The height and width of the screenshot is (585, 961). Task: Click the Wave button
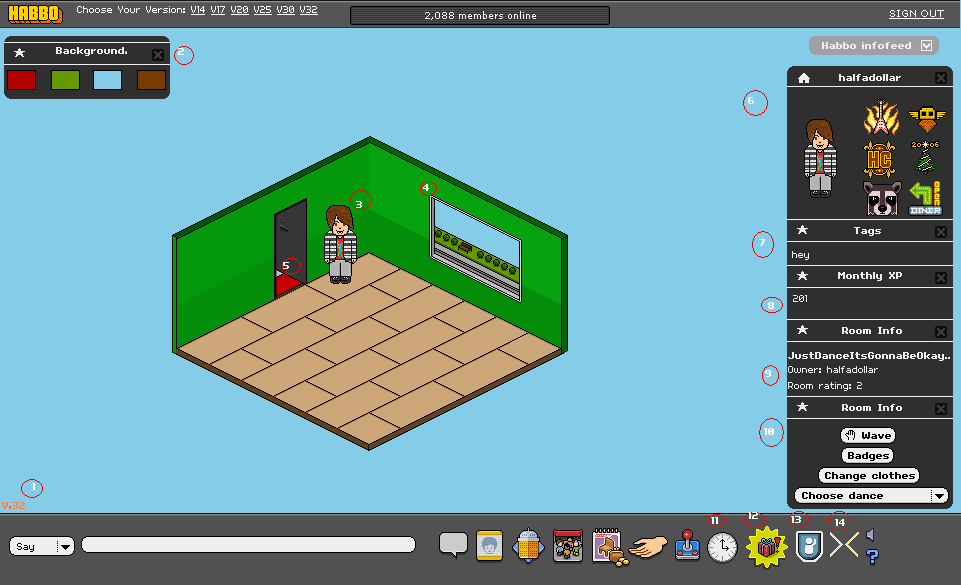coord(868,436)
